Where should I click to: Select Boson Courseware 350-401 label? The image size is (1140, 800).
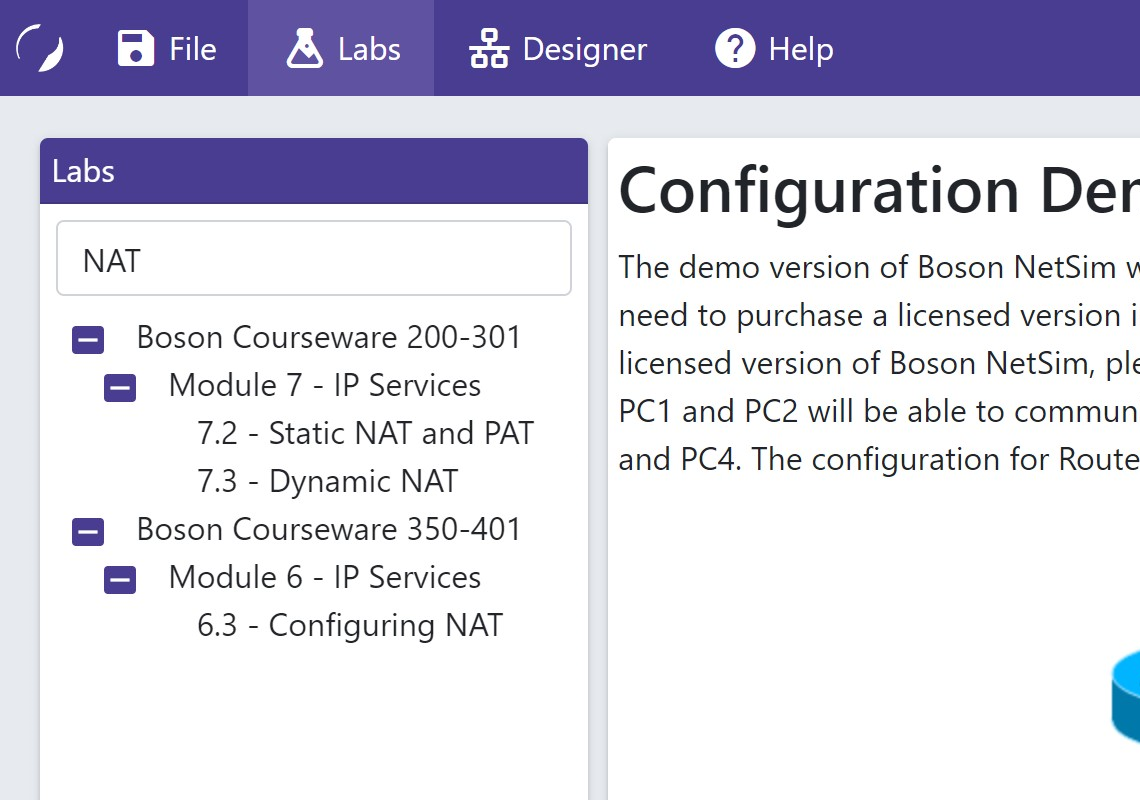(x=329, y=529)
